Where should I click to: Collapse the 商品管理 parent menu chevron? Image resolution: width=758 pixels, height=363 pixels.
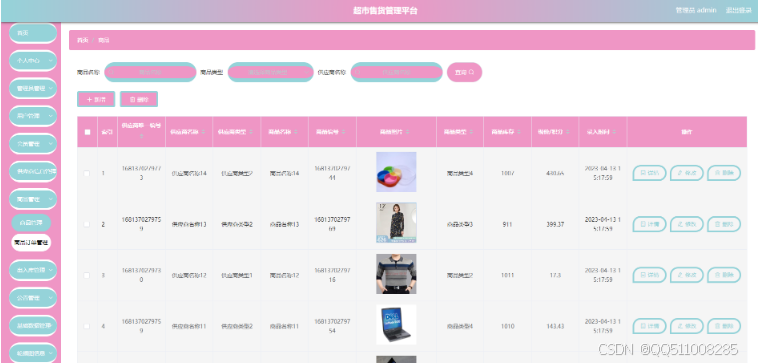tap(50, 199)
